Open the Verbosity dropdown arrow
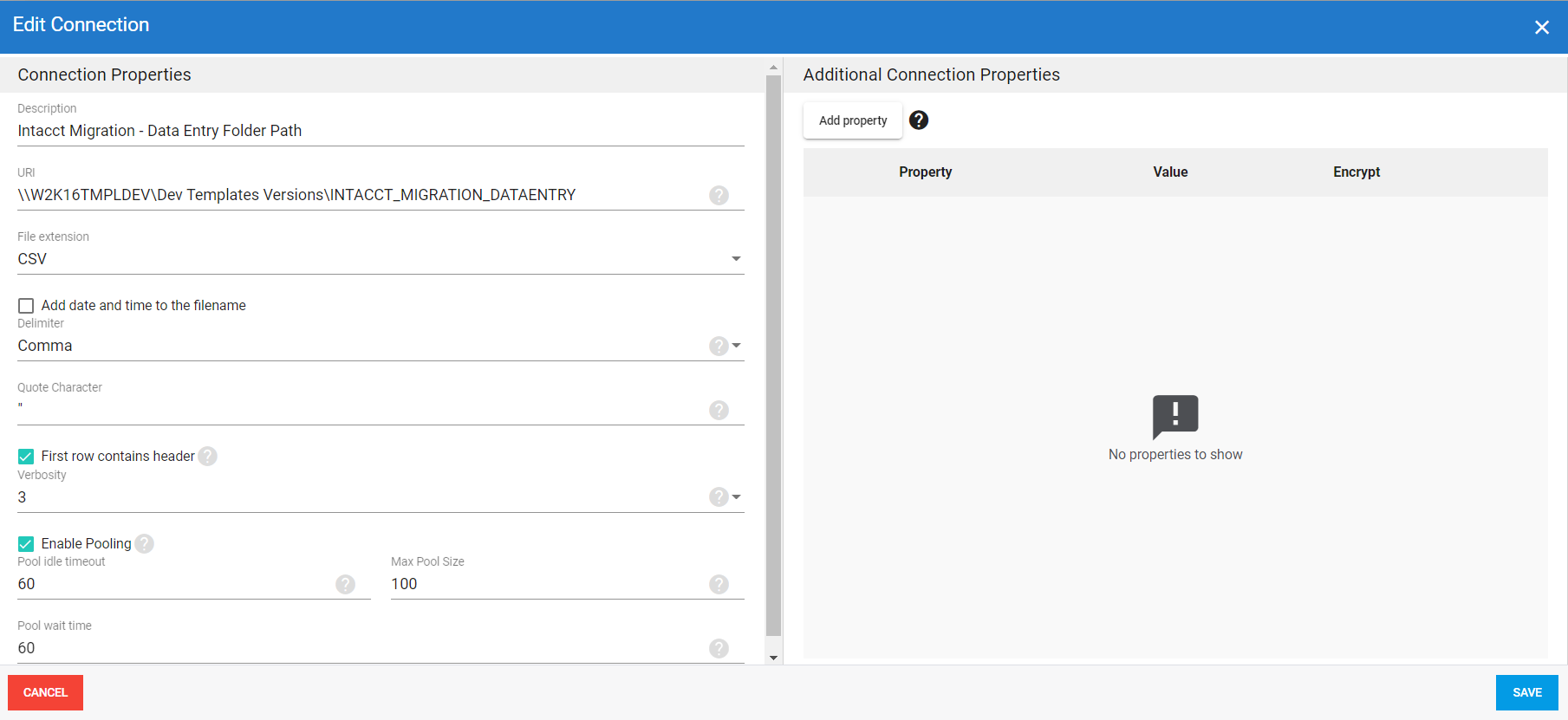The width and height of the screenshot is (1568, 720). point(737,497)
